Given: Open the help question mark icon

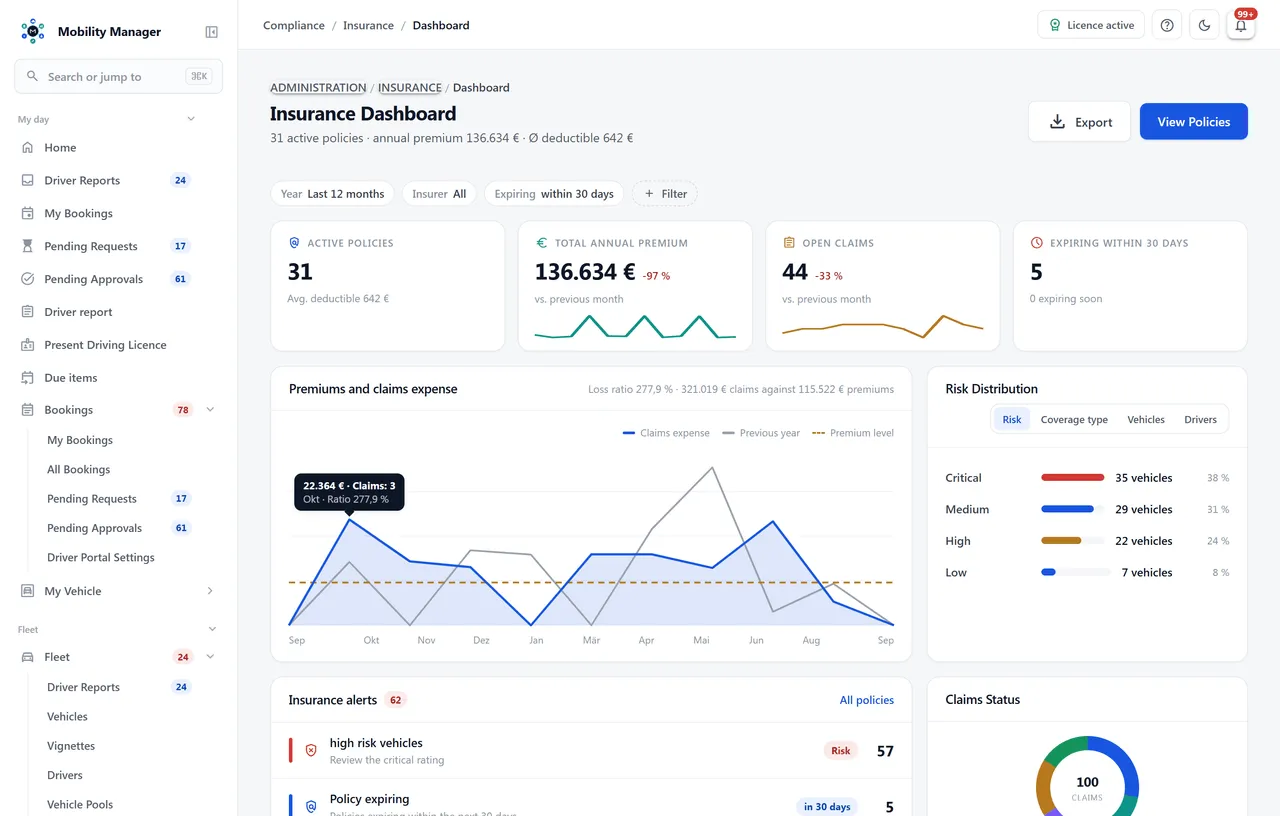Looking at the screenshot, I should coord(1167,25).
